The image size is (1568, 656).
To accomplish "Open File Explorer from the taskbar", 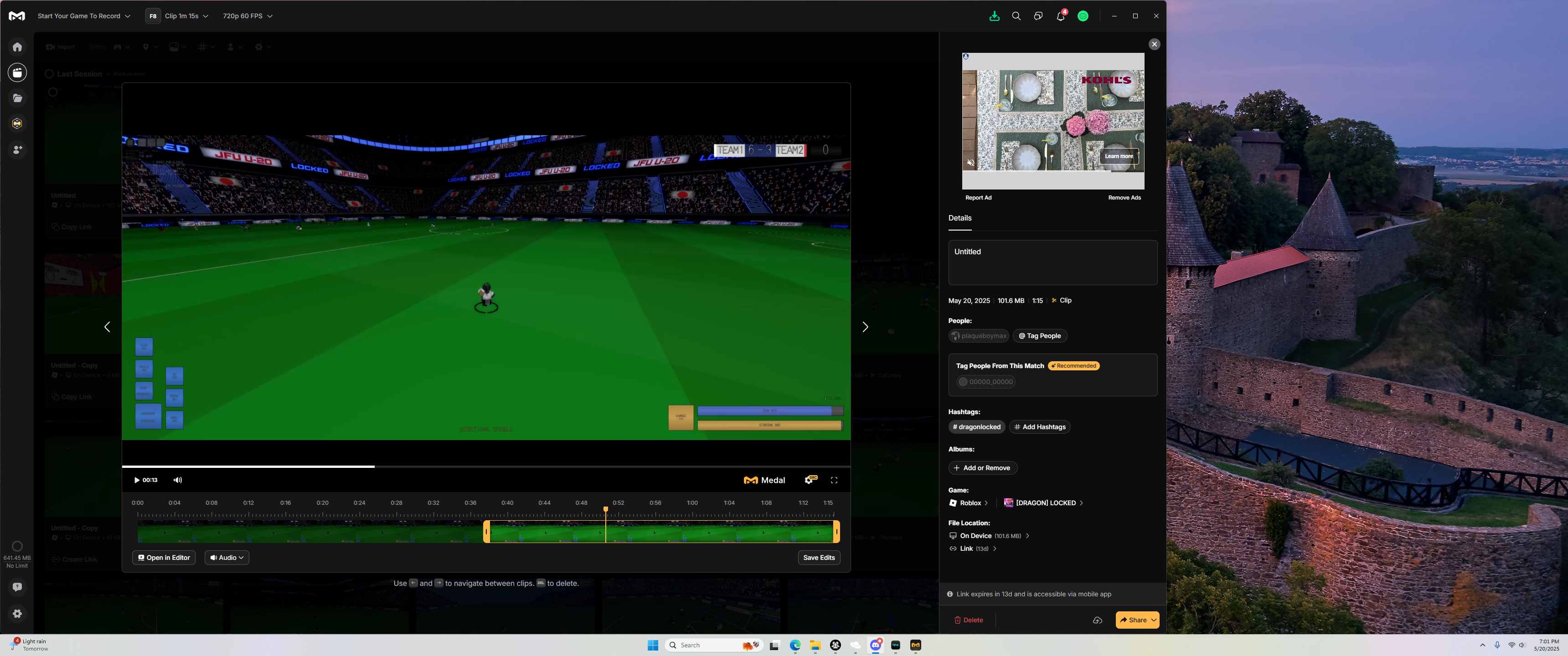I will [x=815, y=645].
